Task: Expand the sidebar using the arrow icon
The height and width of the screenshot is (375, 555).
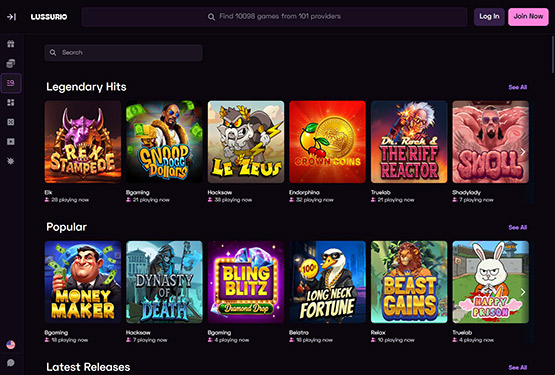Action: 11,17
